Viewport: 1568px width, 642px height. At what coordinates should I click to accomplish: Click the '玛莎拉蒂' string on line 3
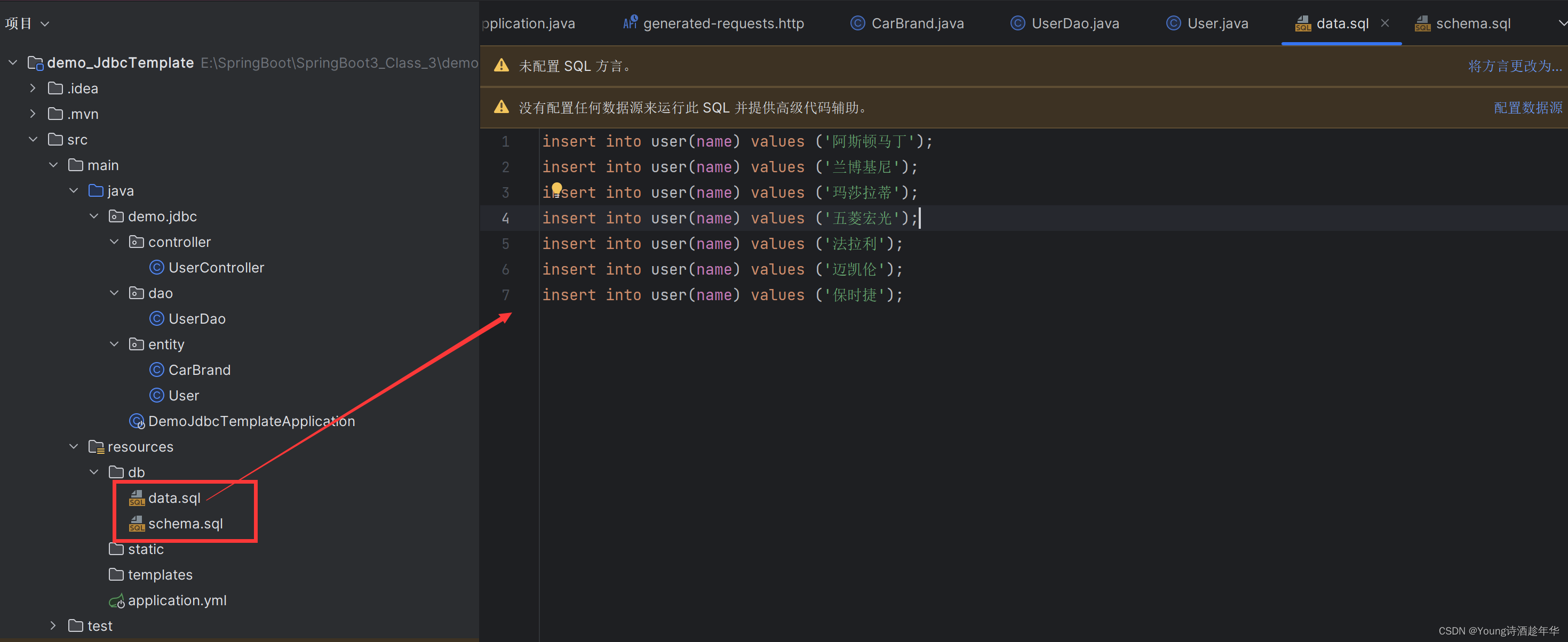[862, 192]
